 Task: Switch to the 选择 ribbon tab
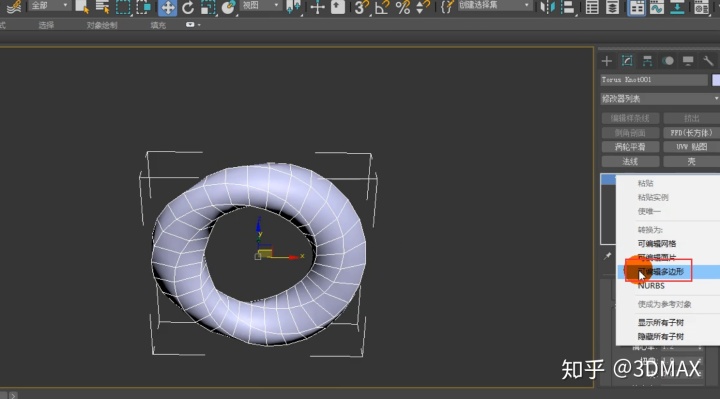[x=46, y=25]
